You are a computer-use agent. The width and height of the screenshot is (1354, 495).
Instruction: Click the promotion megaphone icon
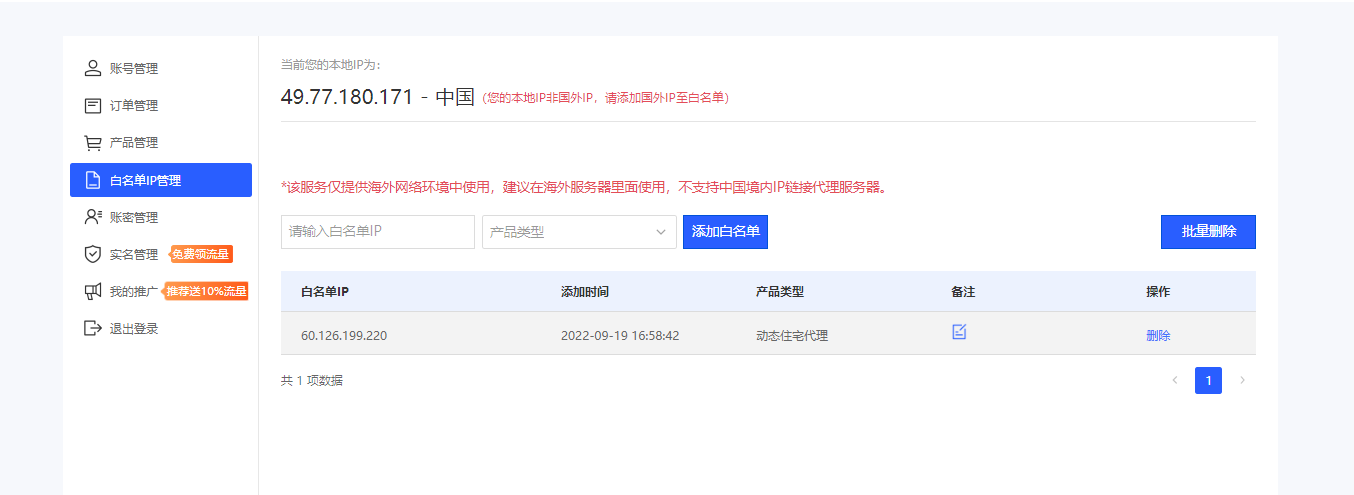pyautogui.click(x=93, y=291)
